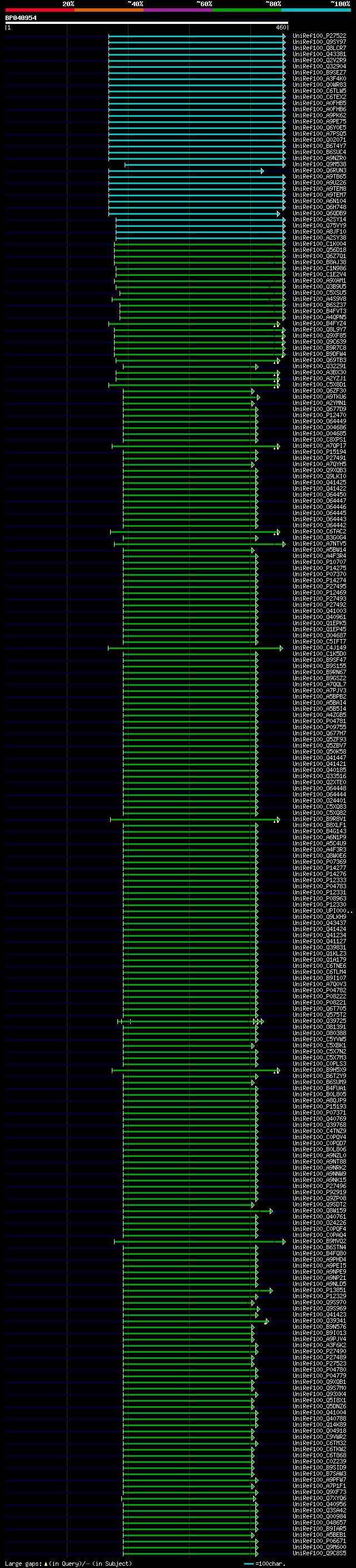Image resolution: width=356 pixels, height=1568 pixels.
Task: Select the UniRef100_Q32291 label
Action: 319,367
